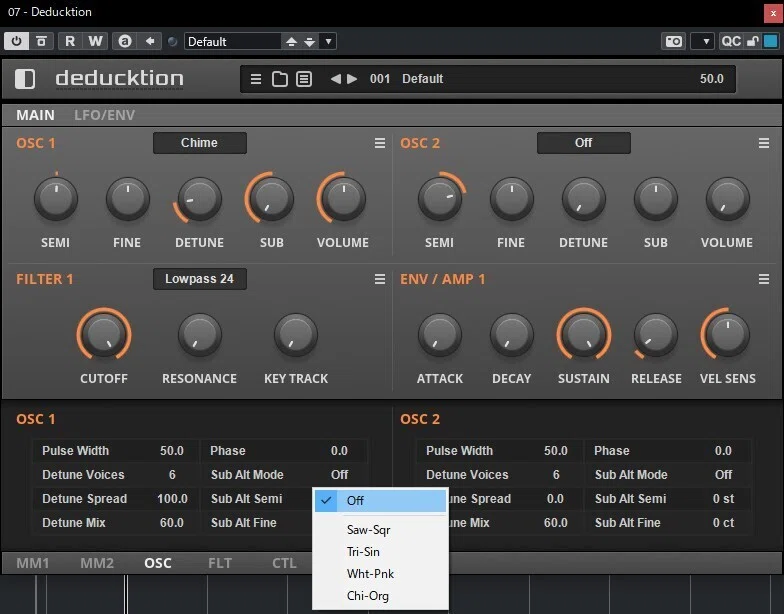Load next host preset with down arrow

(310, 42)
